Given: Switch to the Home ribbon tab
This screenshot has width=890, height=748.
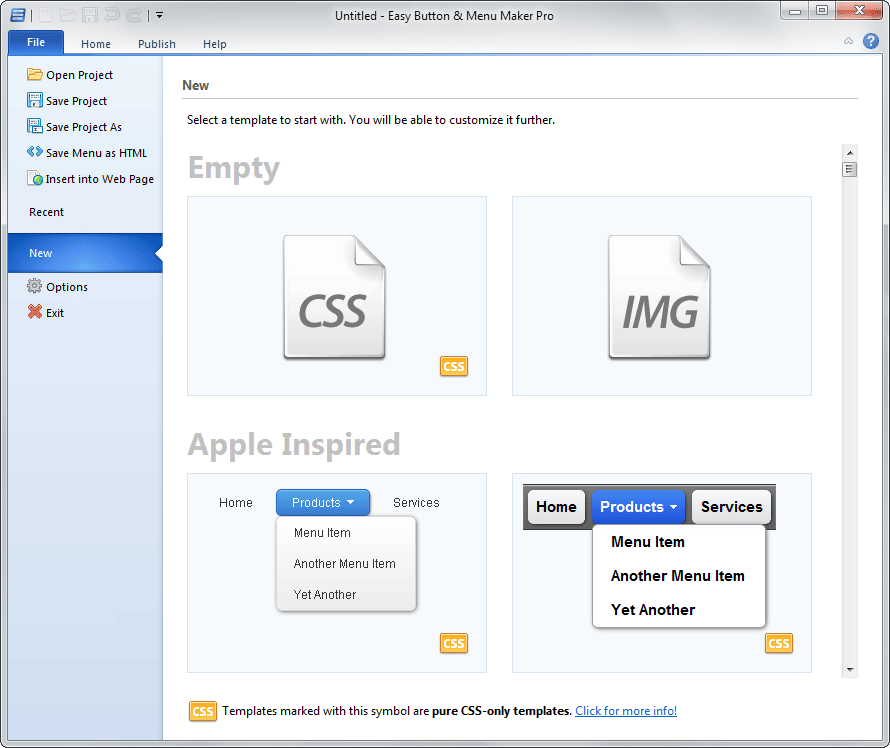Looking at the screenshot, I should [x=96, y=44].
